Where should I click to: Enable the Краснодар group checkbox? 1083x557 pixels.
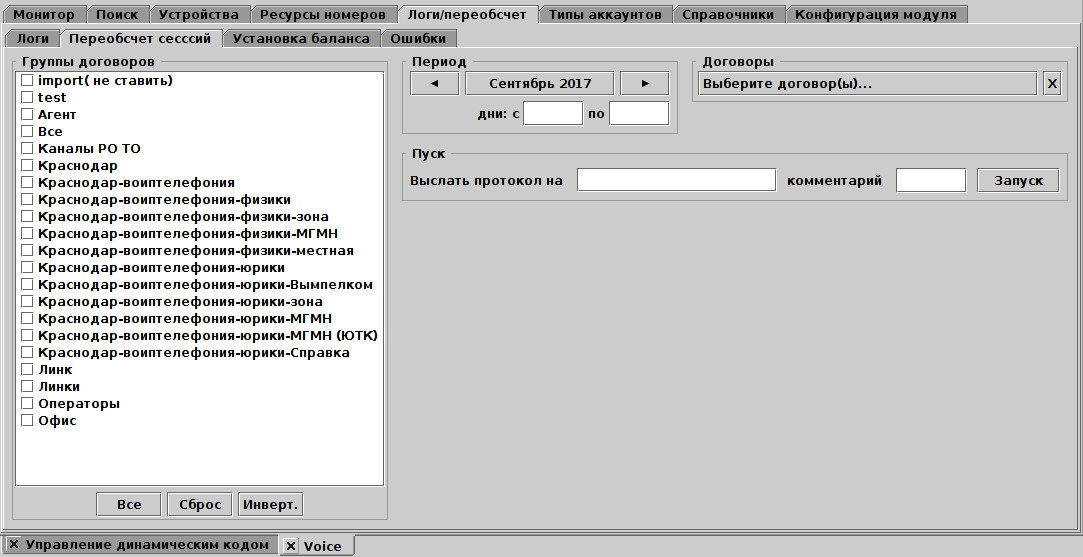(x=28, y=165)
